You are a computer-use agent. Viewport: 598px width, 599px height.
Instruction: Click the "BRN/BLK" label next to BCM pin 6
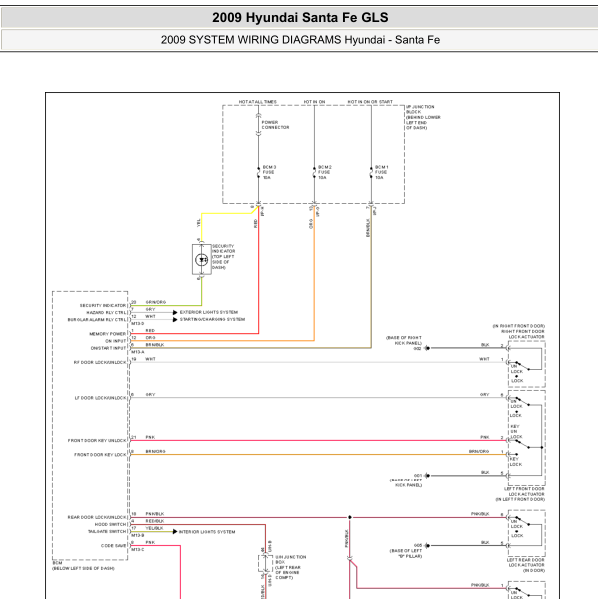point(155,345)
